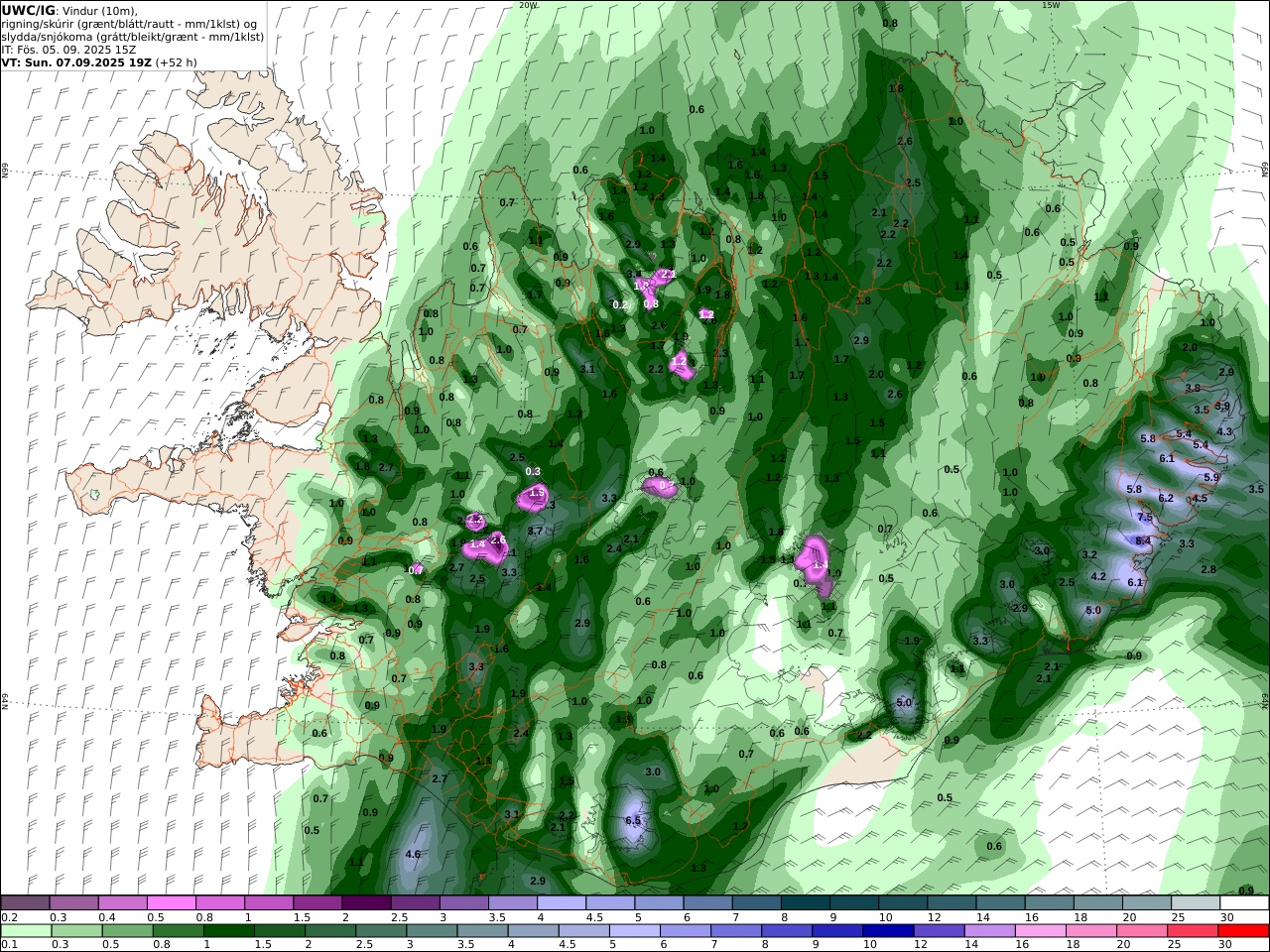
Task: Click the '0.1' label under the lower legend row
Action: pyautogui.click(x=8, y=945)
